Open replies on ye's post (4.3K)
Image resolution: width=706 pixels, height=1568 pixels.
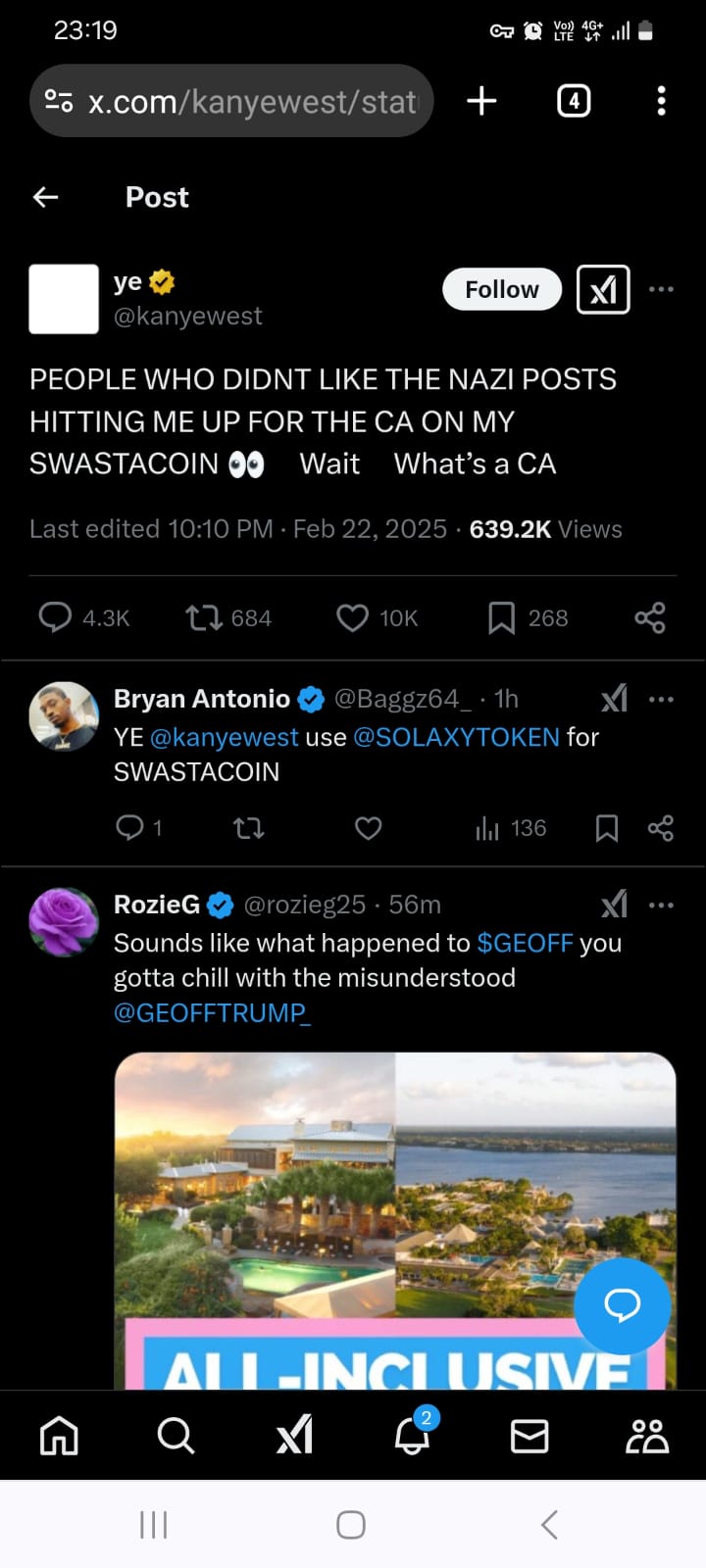coord(55,618)
